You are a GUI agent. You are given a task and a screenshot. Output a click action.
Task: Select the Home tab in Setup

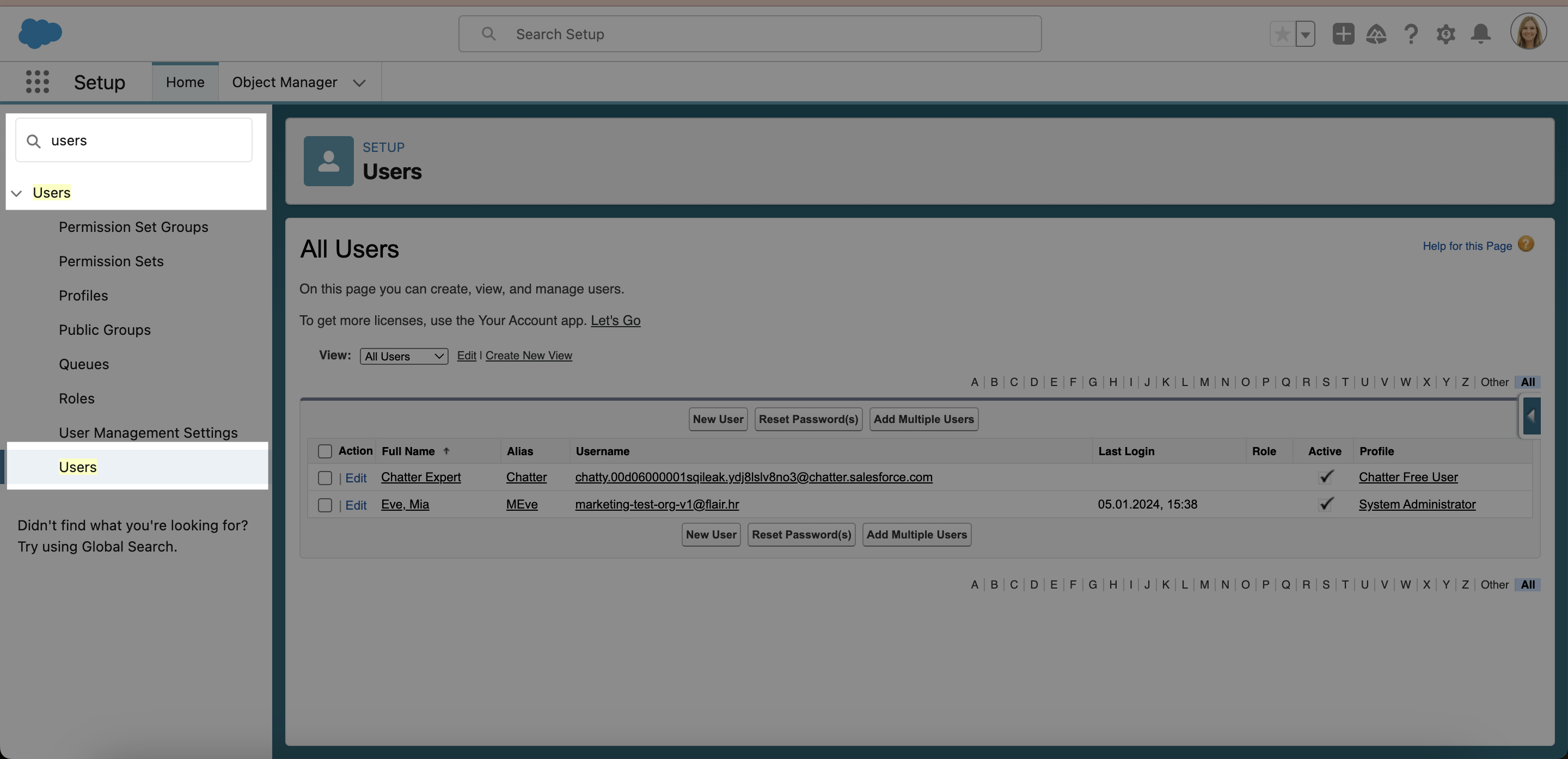click(184, 81)
